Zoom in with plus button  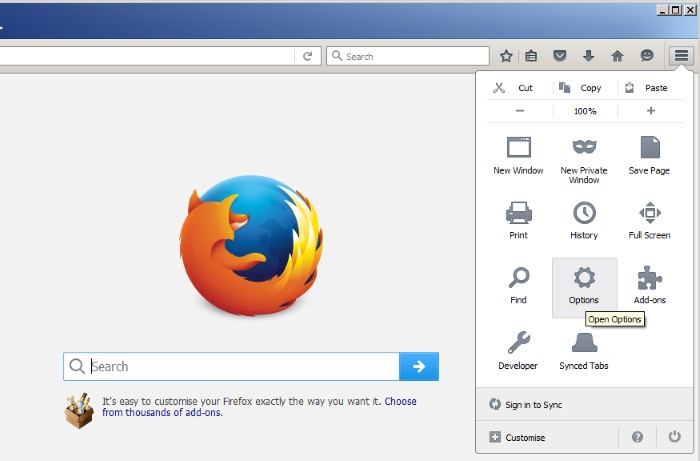[x=651, y=111]
